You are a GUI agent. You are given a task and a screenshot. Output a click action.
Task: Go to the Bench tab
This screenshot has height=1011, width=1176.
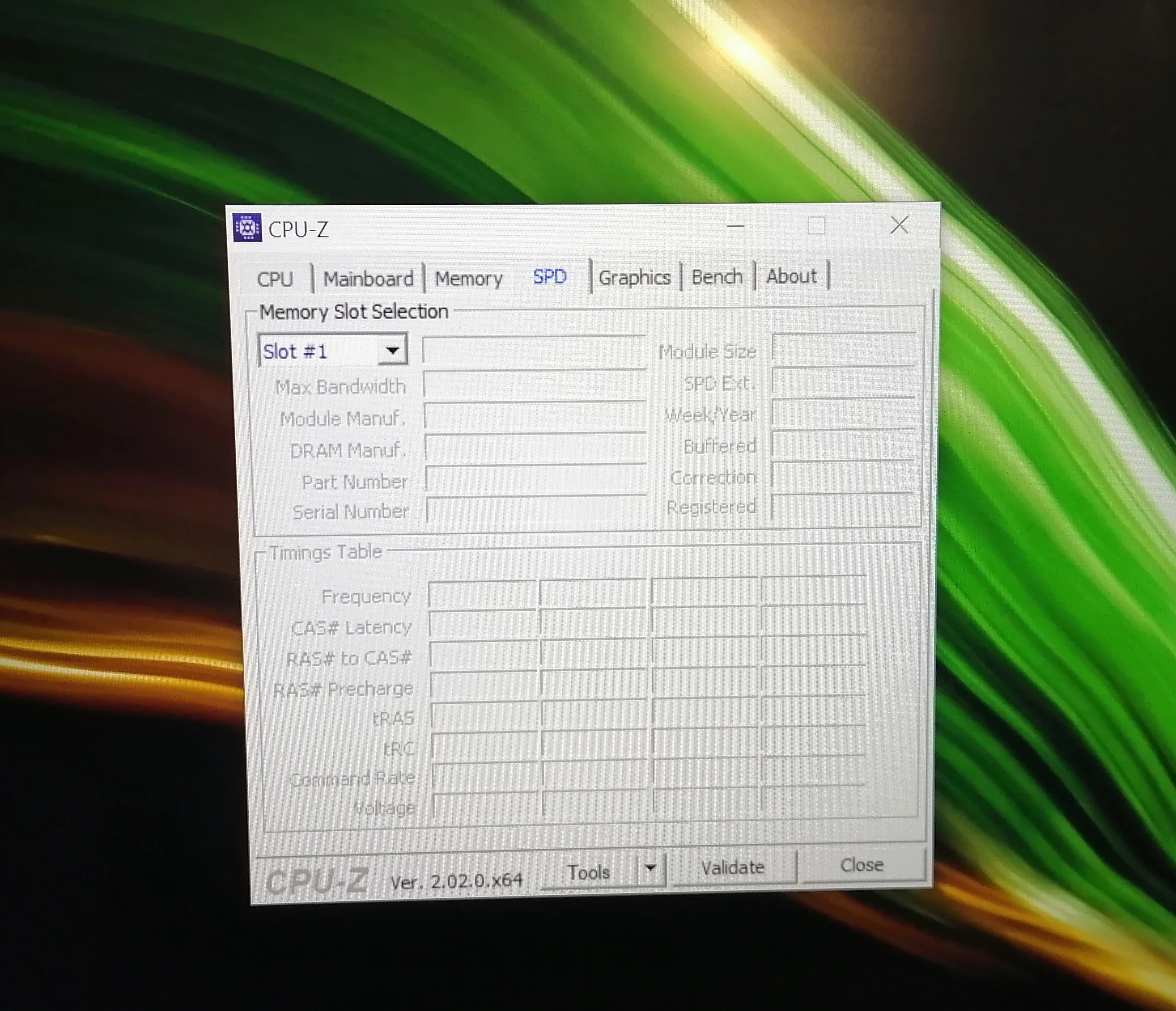coord(717,277)
